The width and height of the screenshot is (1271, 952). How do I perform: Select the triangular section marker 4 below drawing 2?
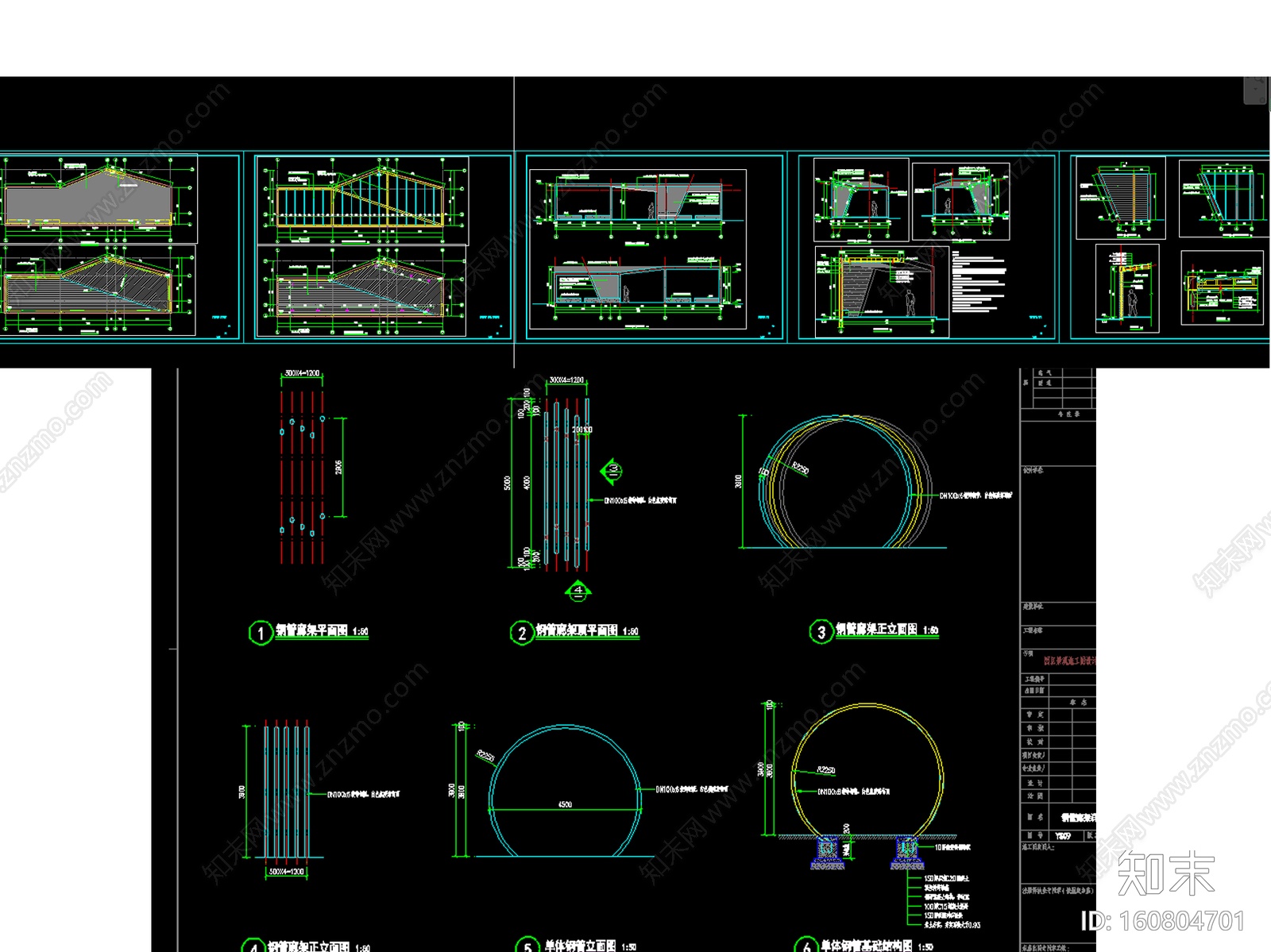pyautogui.click(x=578, y=592)
